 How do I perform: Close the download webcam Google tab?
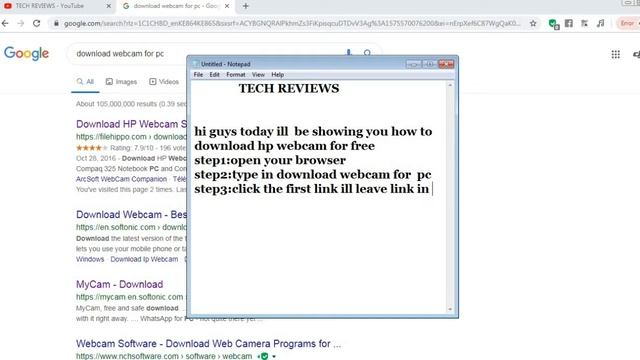click(x=227, y=6)
